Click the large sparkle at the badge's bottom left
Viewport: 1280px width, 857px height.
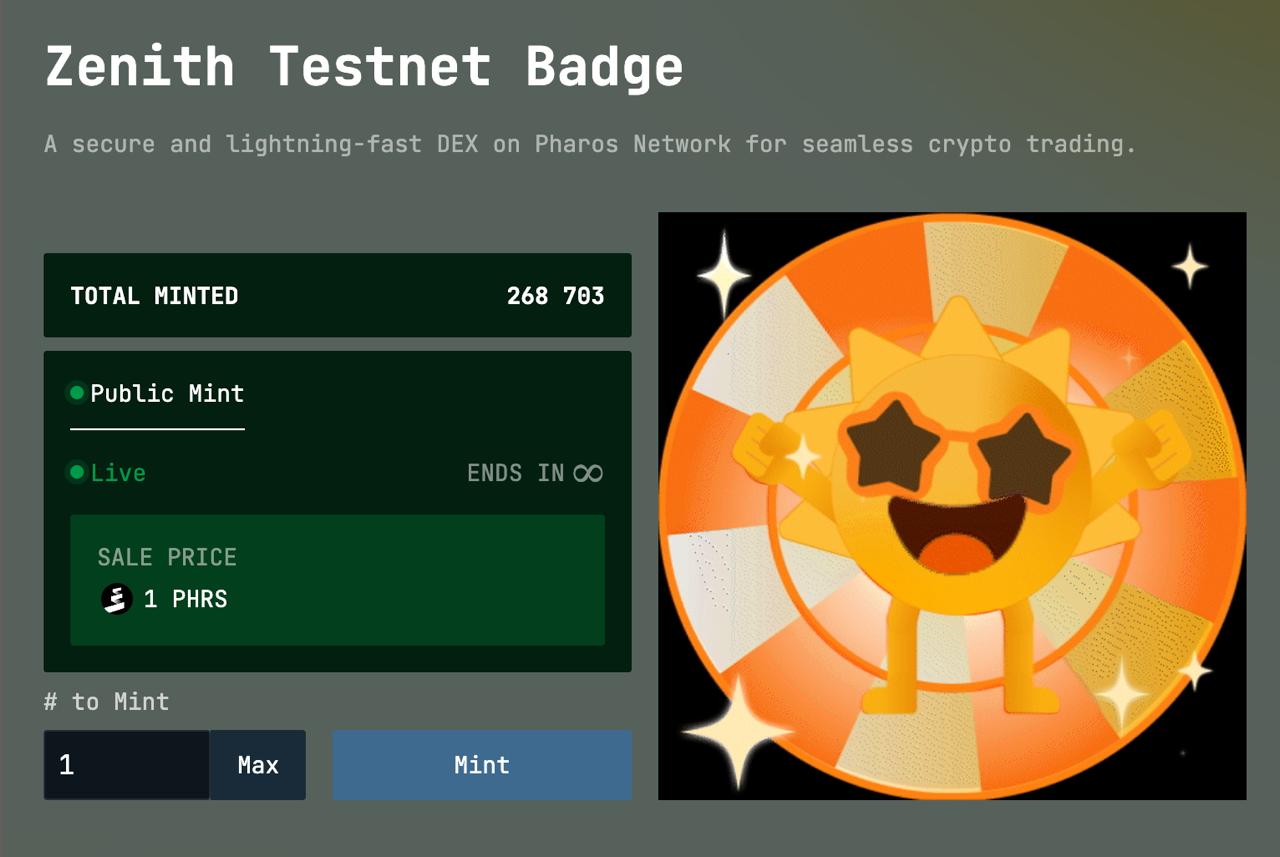[738, 731]
